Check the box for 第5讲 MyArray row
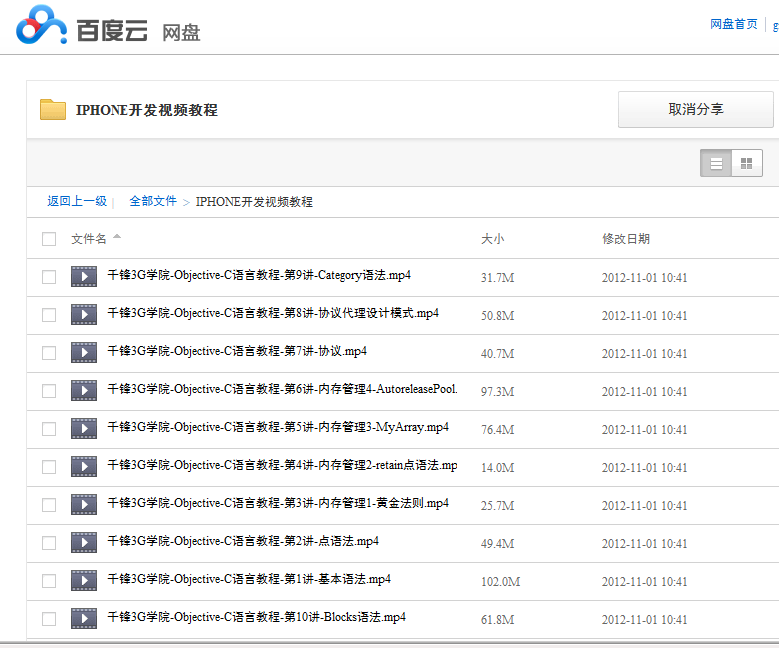 (x=49, y=429)
